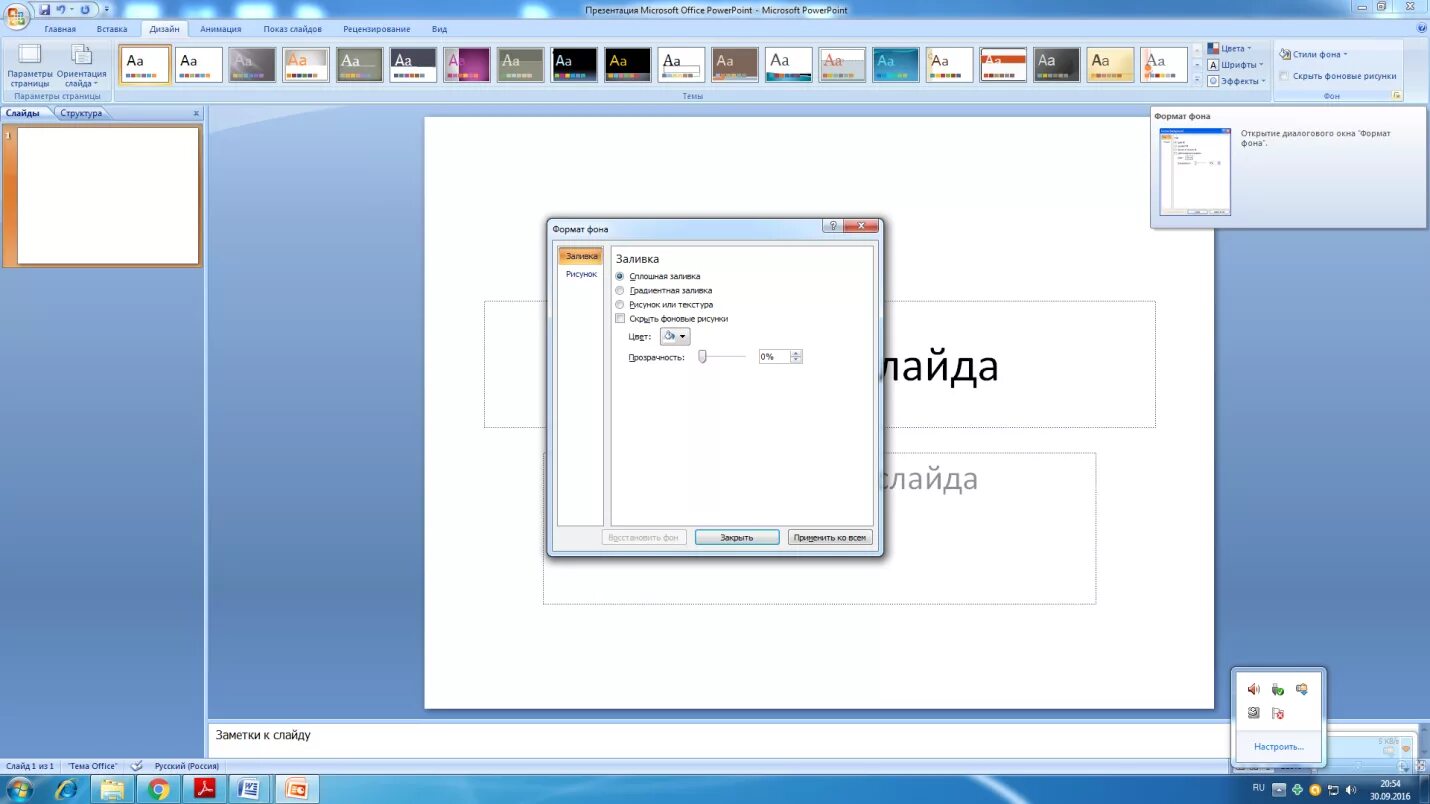Viewport: 1430px width, 804px height.
Task: Decrease transparency with the spinner down arrow
Action: pyautogui.click(x=796, y=360)
